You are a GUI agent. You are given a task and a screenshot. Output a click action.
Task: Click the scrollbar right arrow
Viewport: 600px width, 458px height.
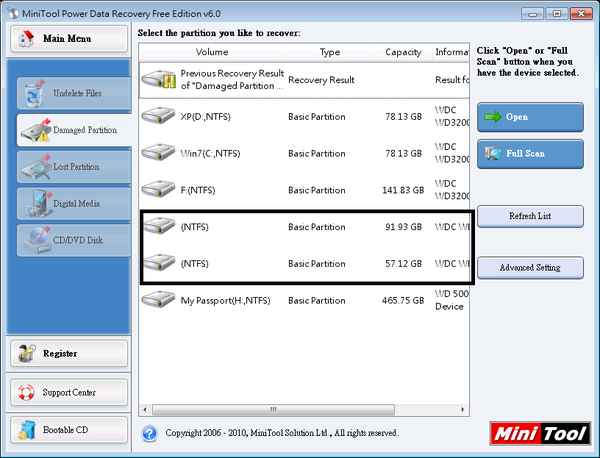coord(463,410)
